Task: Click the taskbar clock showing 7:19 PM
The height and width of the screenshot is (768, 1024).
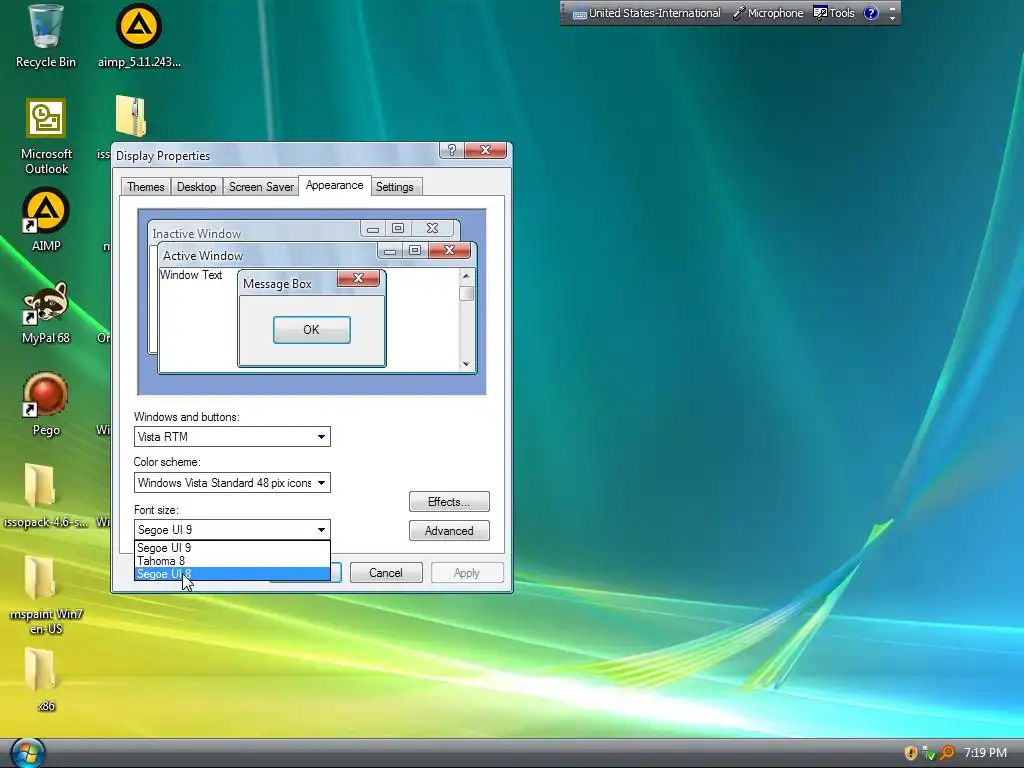Action: pyautogui.click(x=985, y=753)
